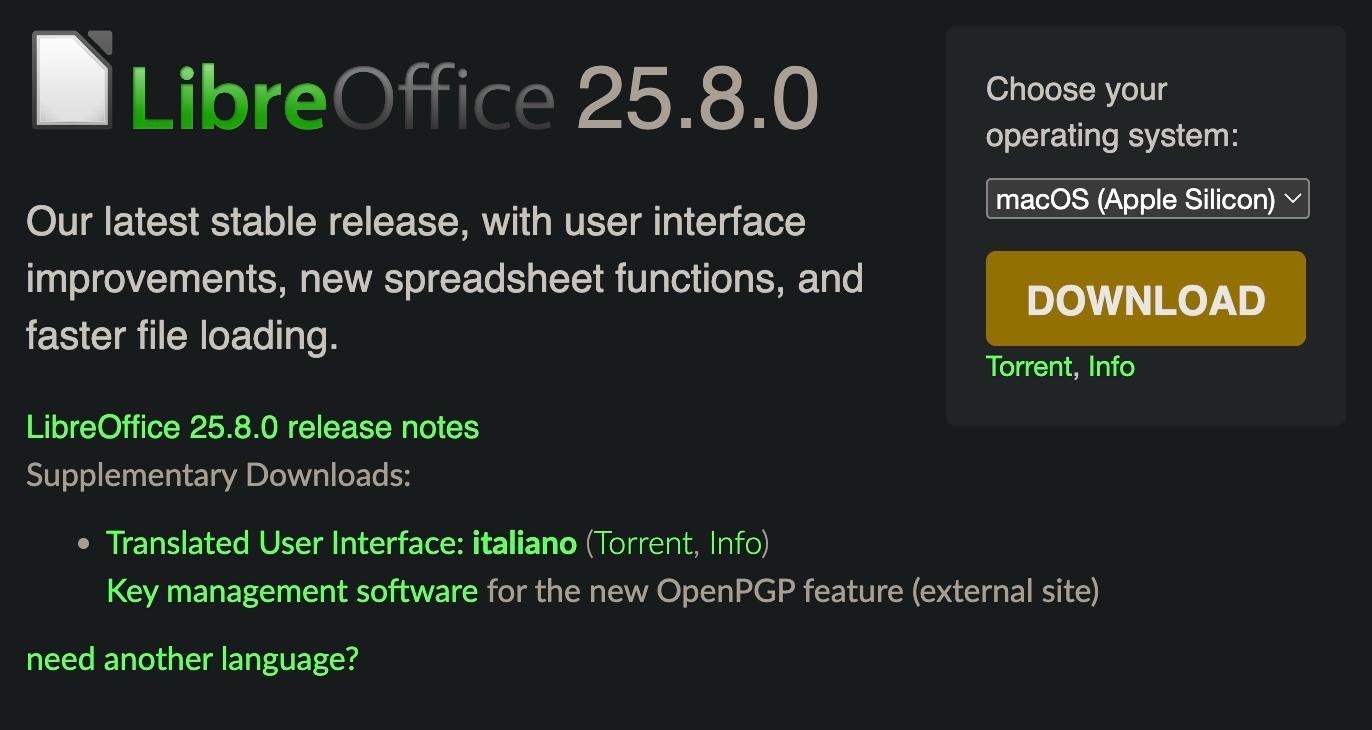Open the Torrent link for the italiano interface
1372x730 pixels.
(643, 543)
